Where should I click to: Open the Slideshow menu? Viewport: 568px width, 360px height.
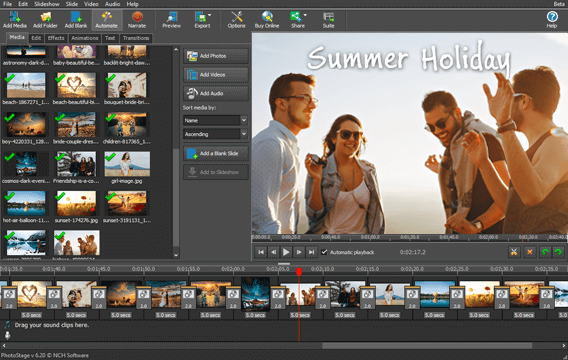click(47, 4)
